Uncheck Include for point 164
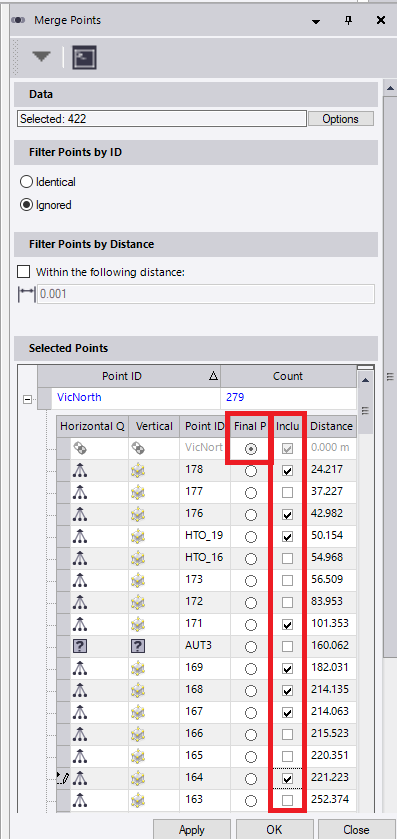This screenshot has width=397, height=839. (288, 779)
